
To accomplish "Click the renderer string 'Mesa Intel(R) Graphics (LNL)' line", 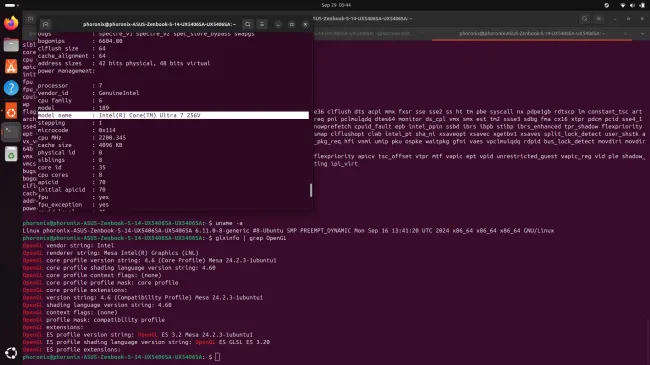I will (111, 253).
